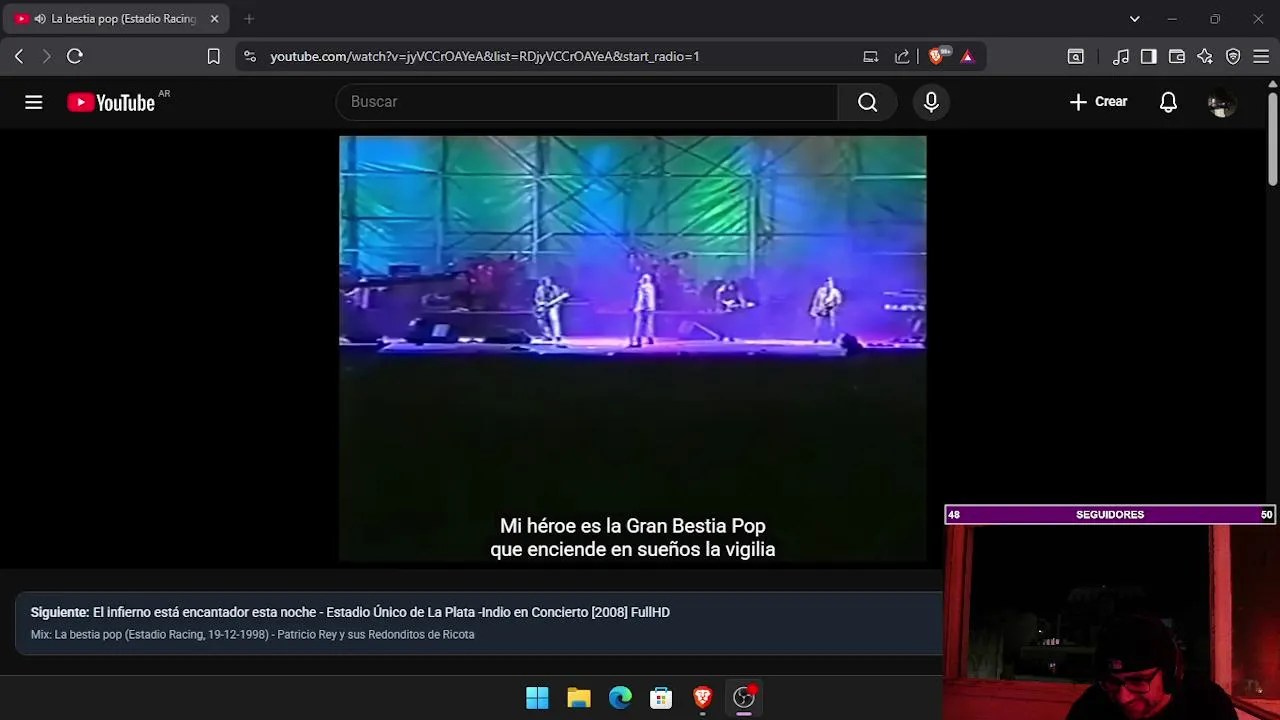Open the media playlist music icon
This screenshot has width=1280, height=720.
(x=1121, y=57)
